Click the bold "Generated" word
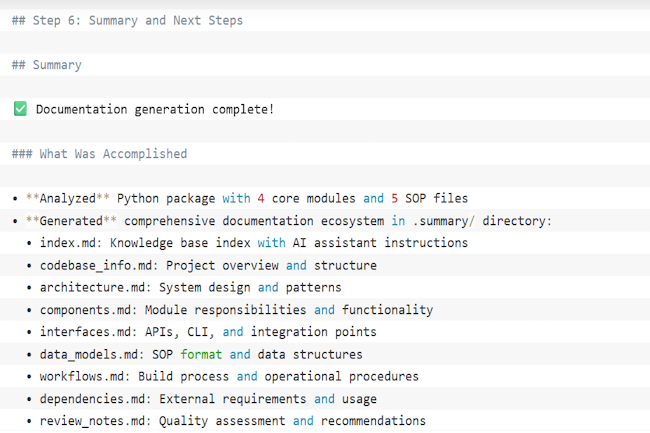Image resolution: width=650 pixels, height=433 pixels. [71, 220]
